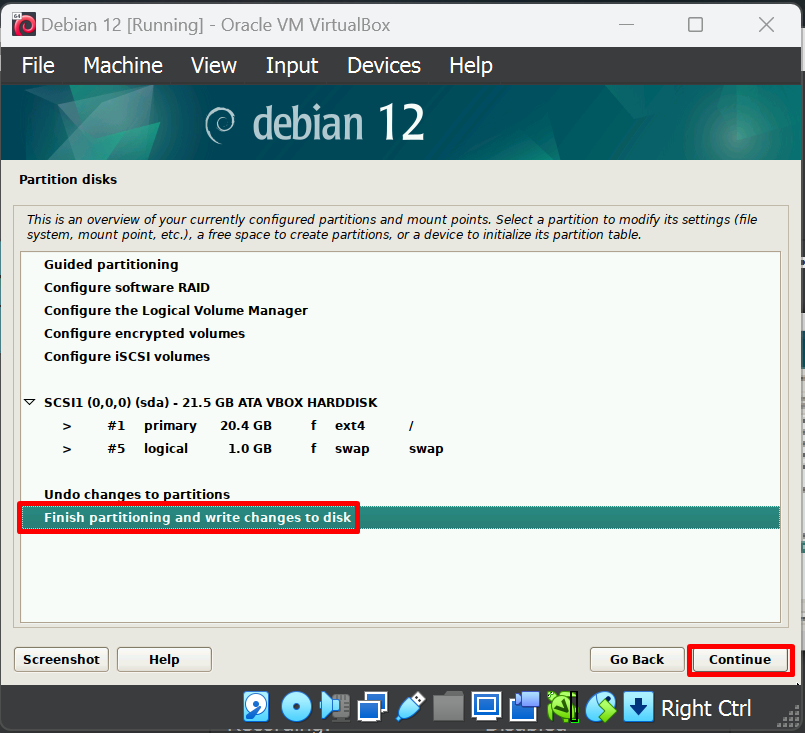Screen dimensions: 805x733
Task: Select the 1.0 GB swap partition
Action: point(400,449)
